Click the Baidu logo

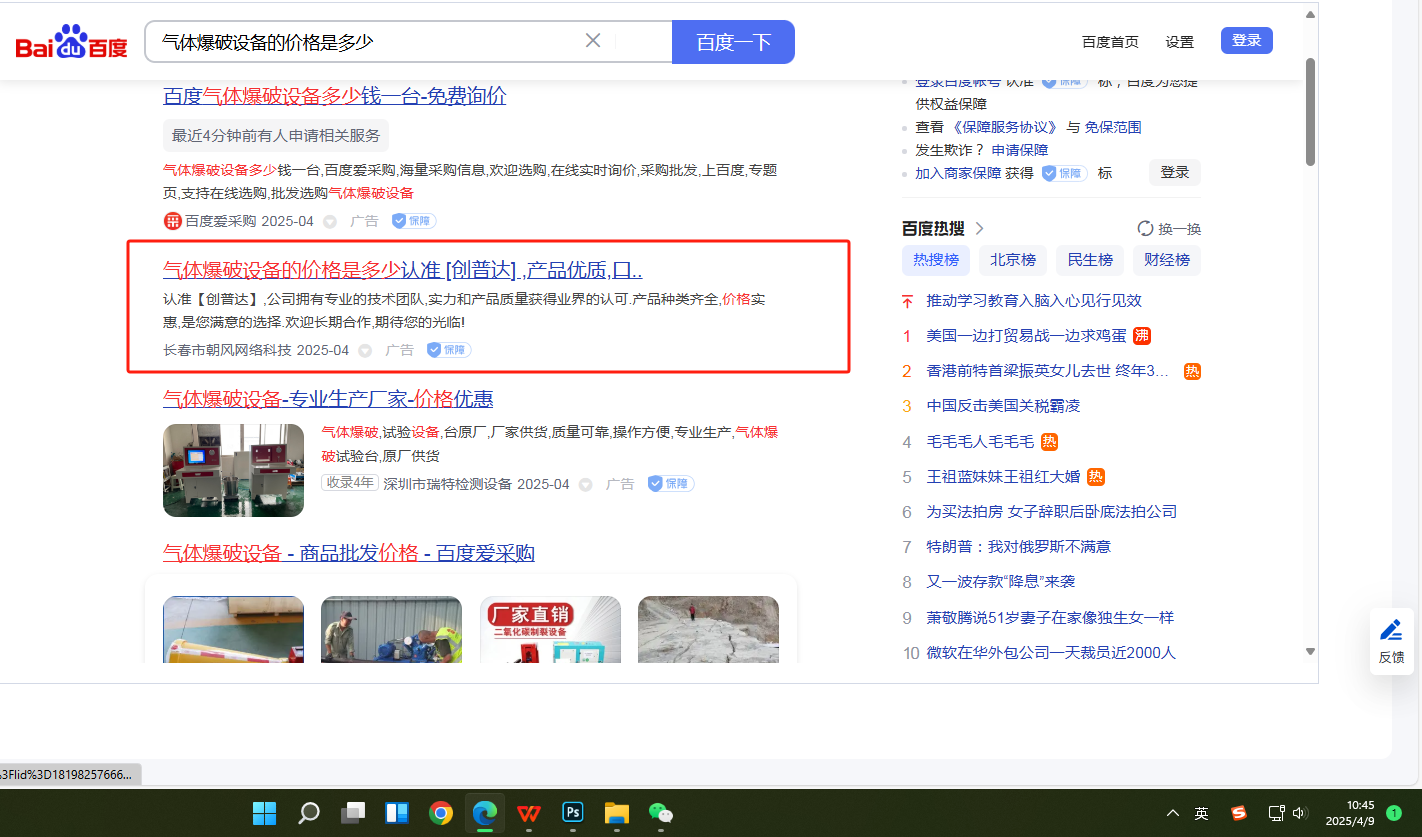click(71, 43)
